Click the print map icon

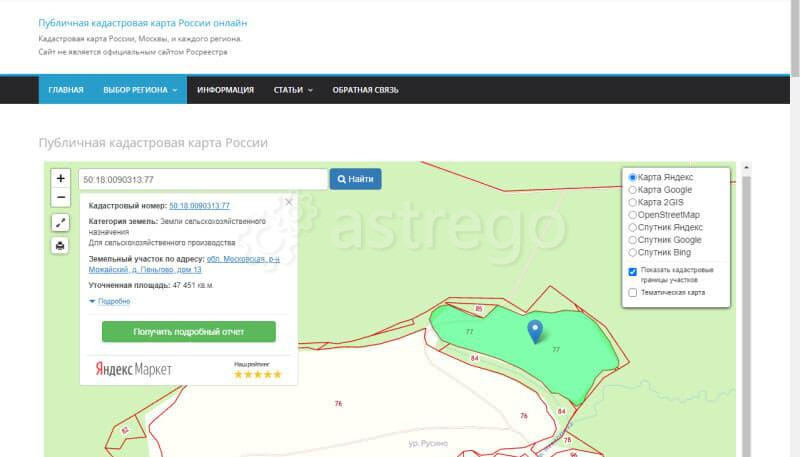[61, 246]
